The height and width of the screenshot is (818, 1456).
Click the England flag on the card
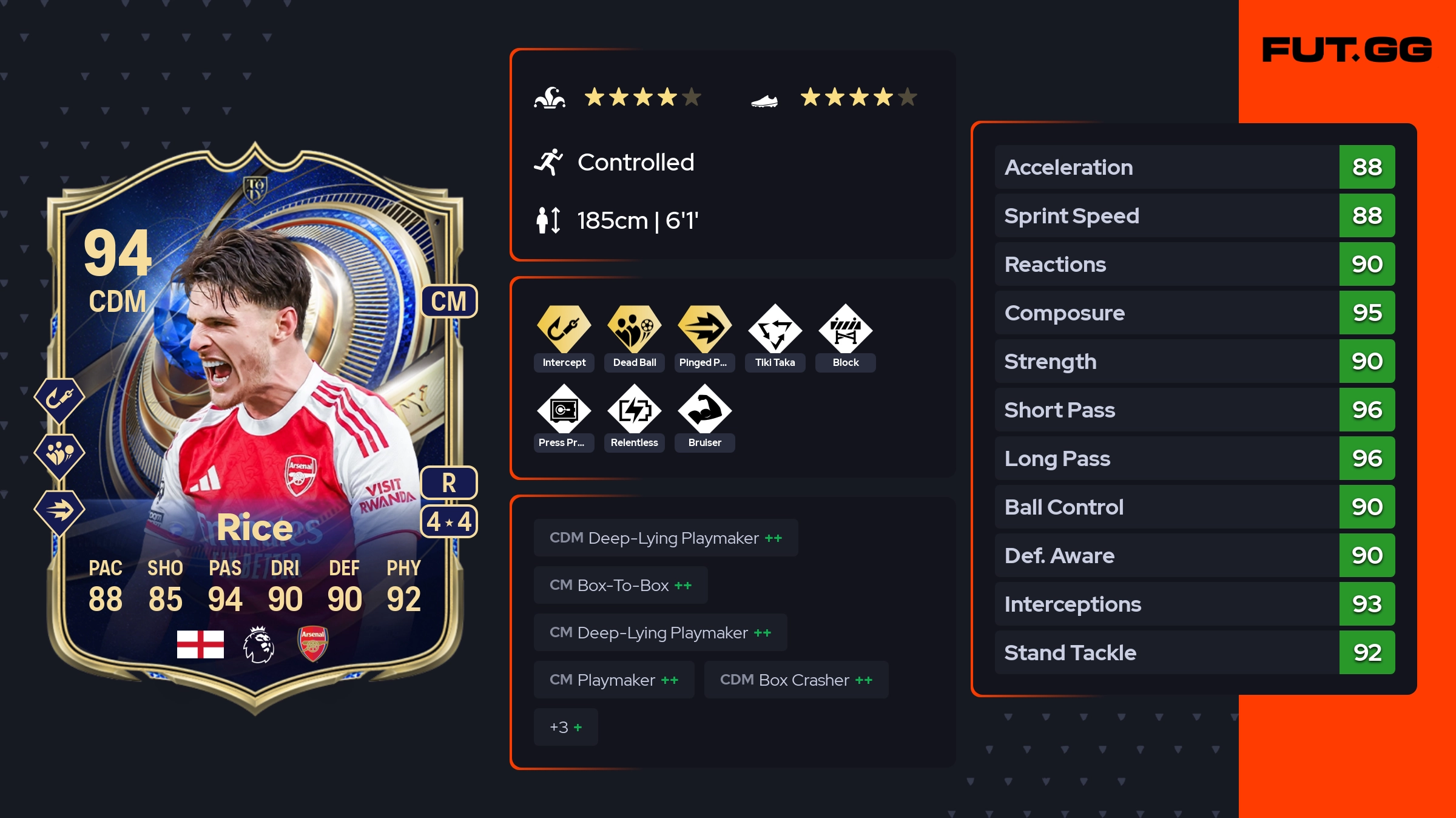point(200,644)
